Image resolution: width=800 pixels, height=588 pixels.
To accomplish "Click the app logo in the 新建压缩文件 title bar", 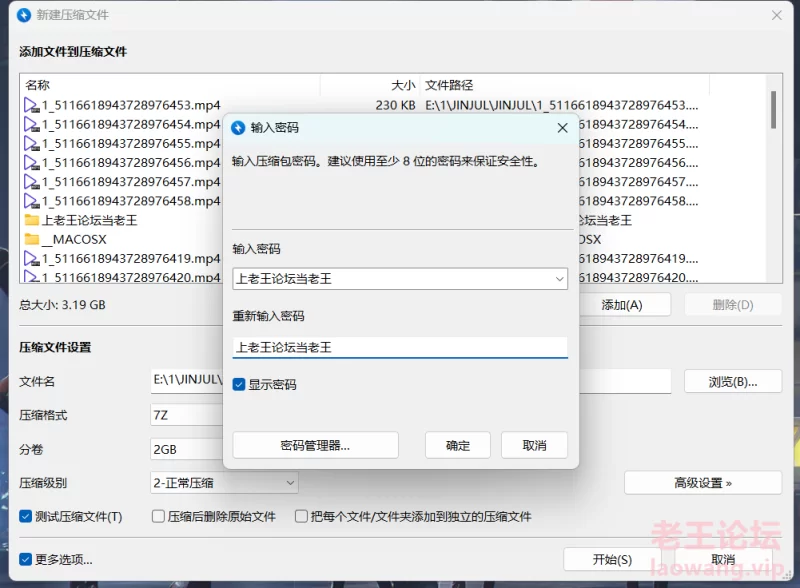I will pyautogui.click(x=23, y=15).
